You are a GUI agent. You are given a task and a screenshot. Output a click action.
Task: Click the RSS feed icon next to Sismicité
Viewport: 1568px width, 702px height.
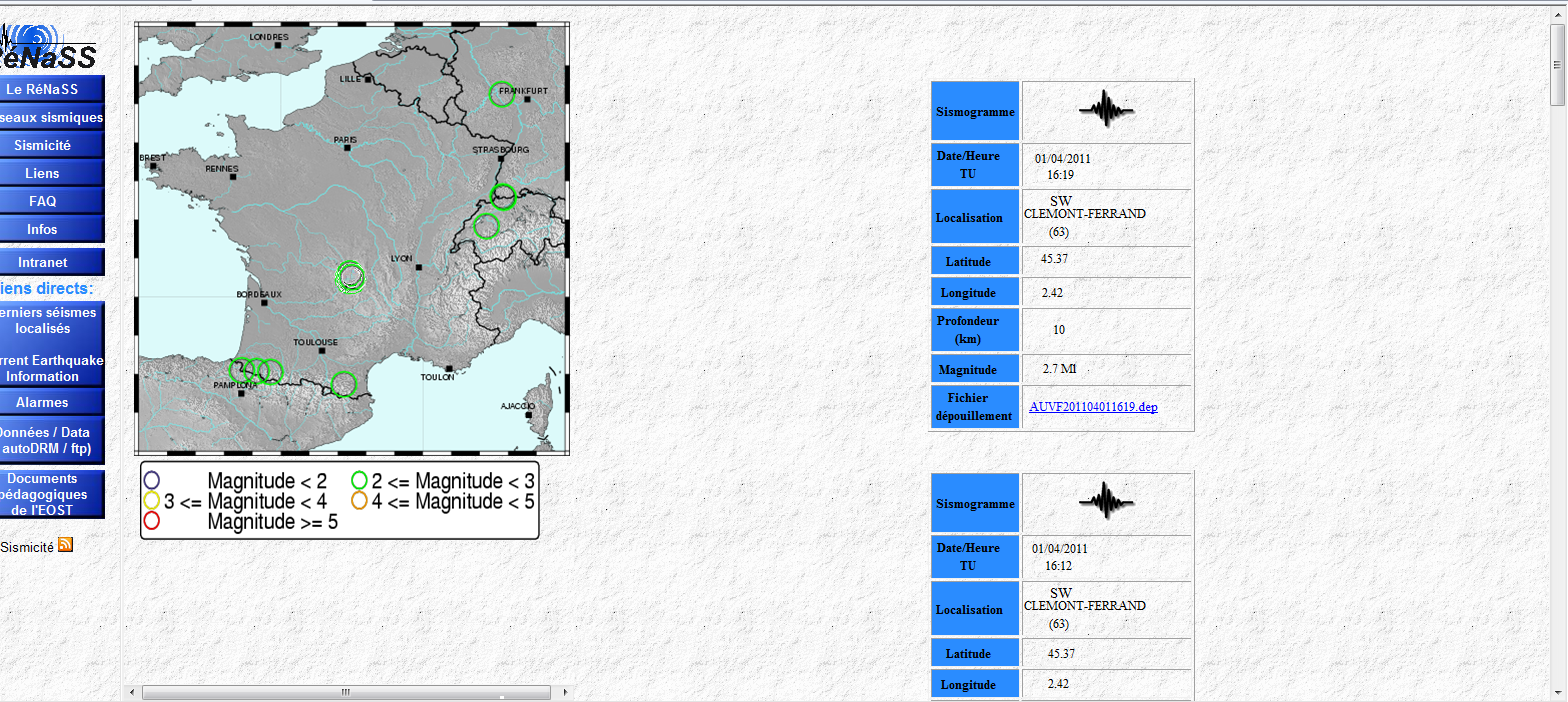pyautogui.click(x=65, y=545)
